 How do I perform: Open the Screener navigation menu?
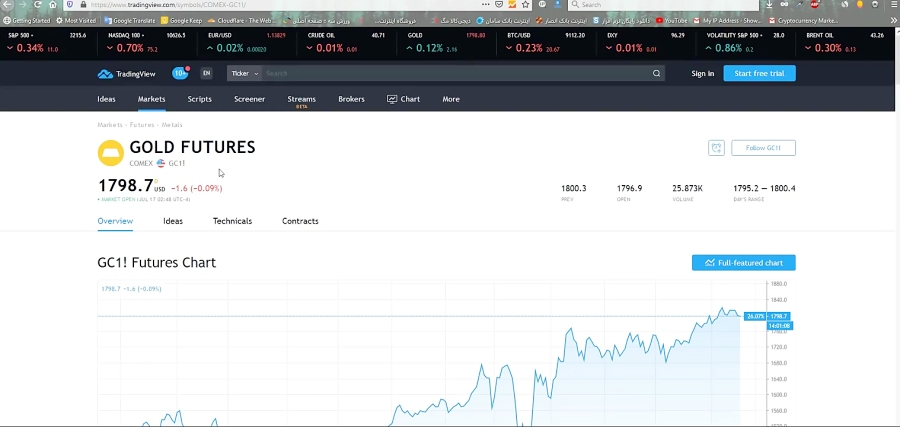[x=249, y=99]
